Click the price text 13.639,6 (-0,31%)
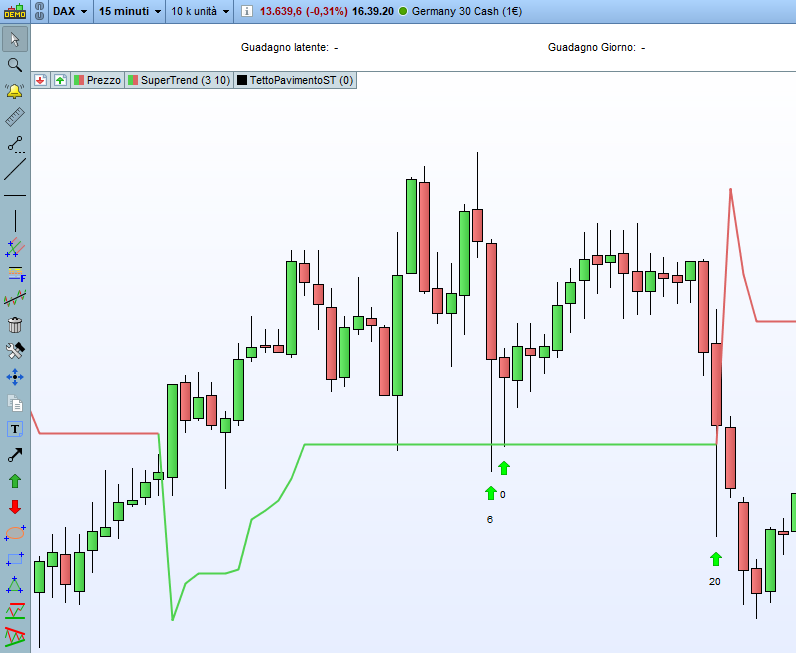This screenshot has width=796, height=653. [x=304, y=11]
